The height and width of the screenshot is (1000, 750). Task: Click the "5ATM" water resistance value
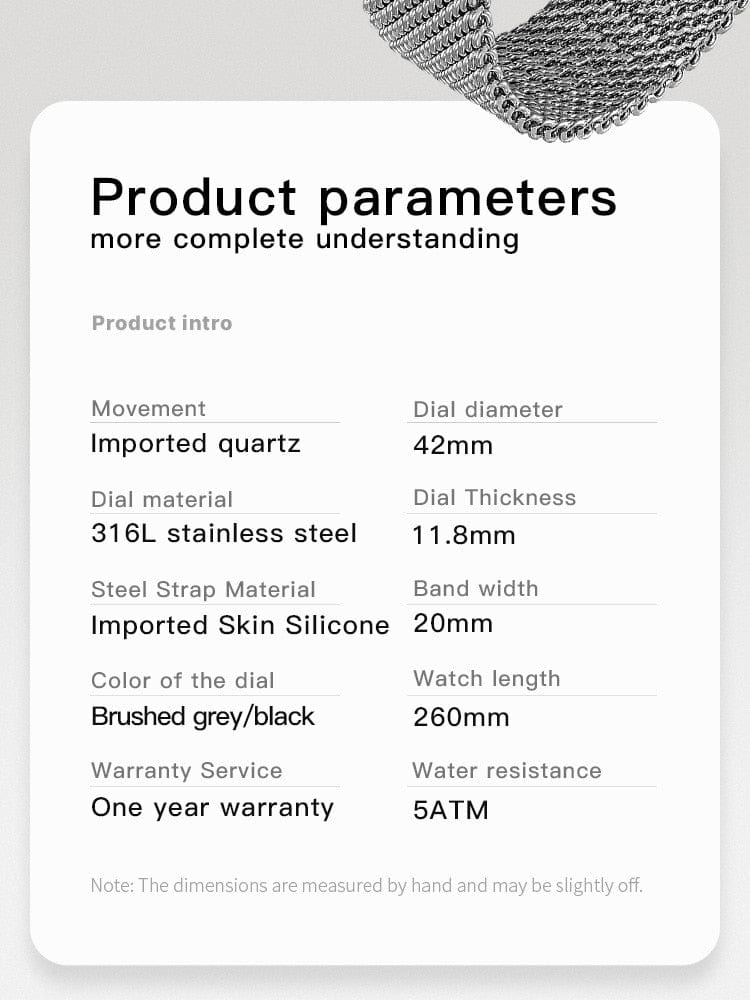pos(451,809)
